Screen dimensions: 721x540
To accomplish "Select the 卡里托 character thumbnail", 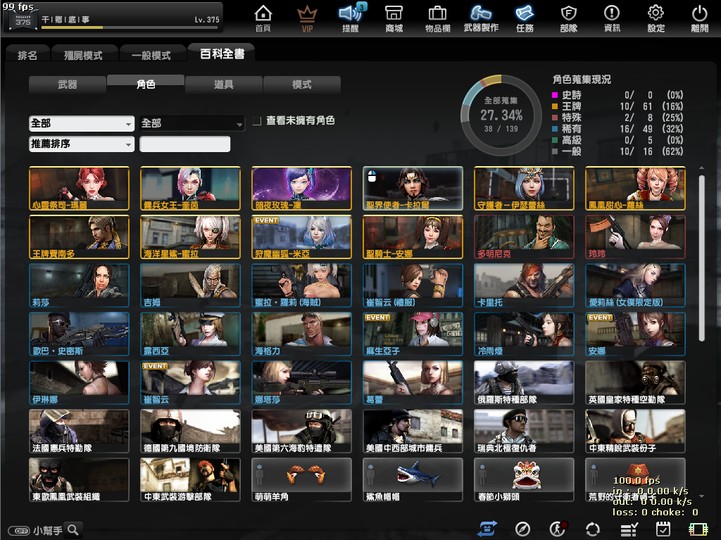I will [x=524, y=285].
